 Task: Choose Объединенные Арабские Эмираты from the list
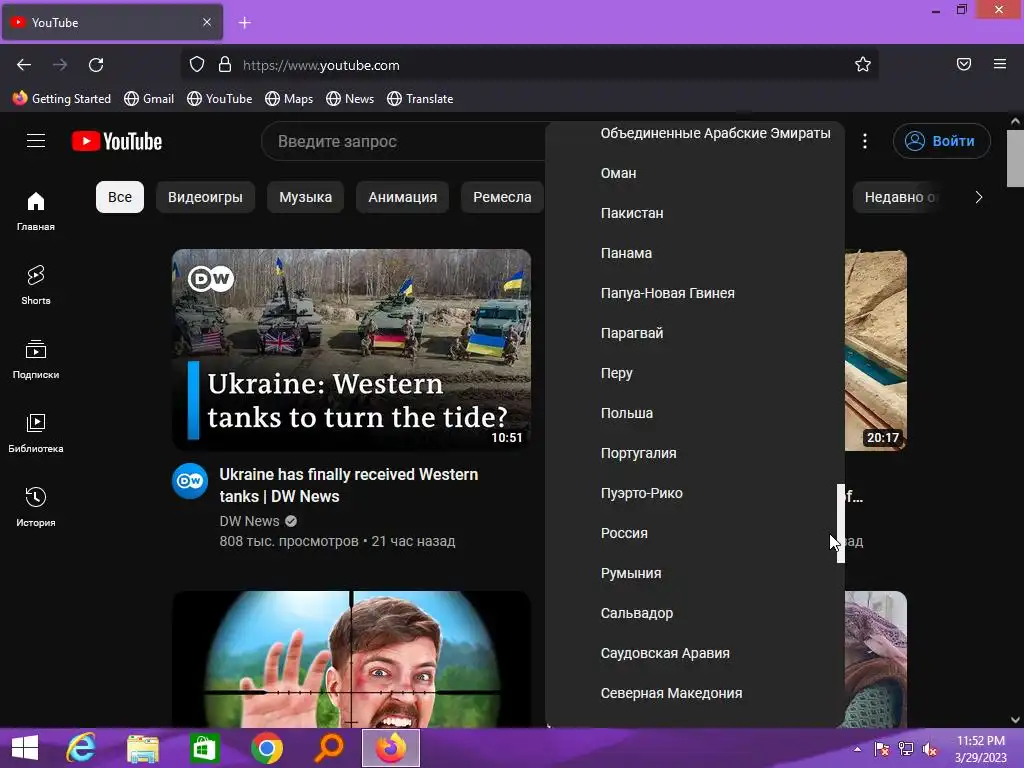pos(695,133)
